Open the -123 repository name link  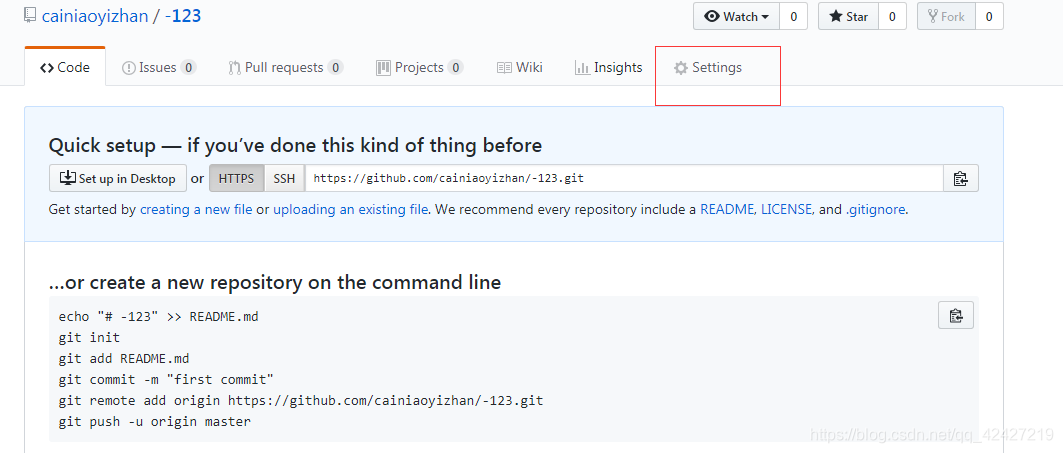pyautogui.click(x=183, y=16)
